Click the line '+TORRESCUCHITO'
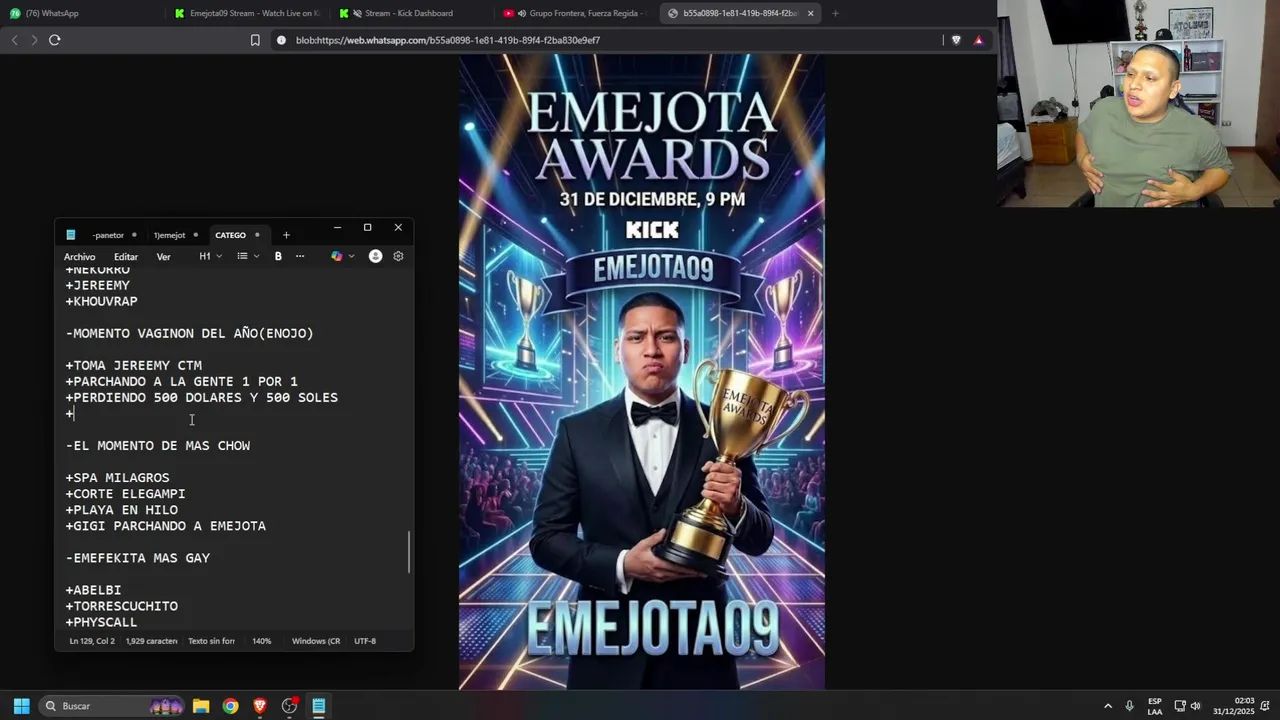The image size is (1280, 720). tap(122, 606)
